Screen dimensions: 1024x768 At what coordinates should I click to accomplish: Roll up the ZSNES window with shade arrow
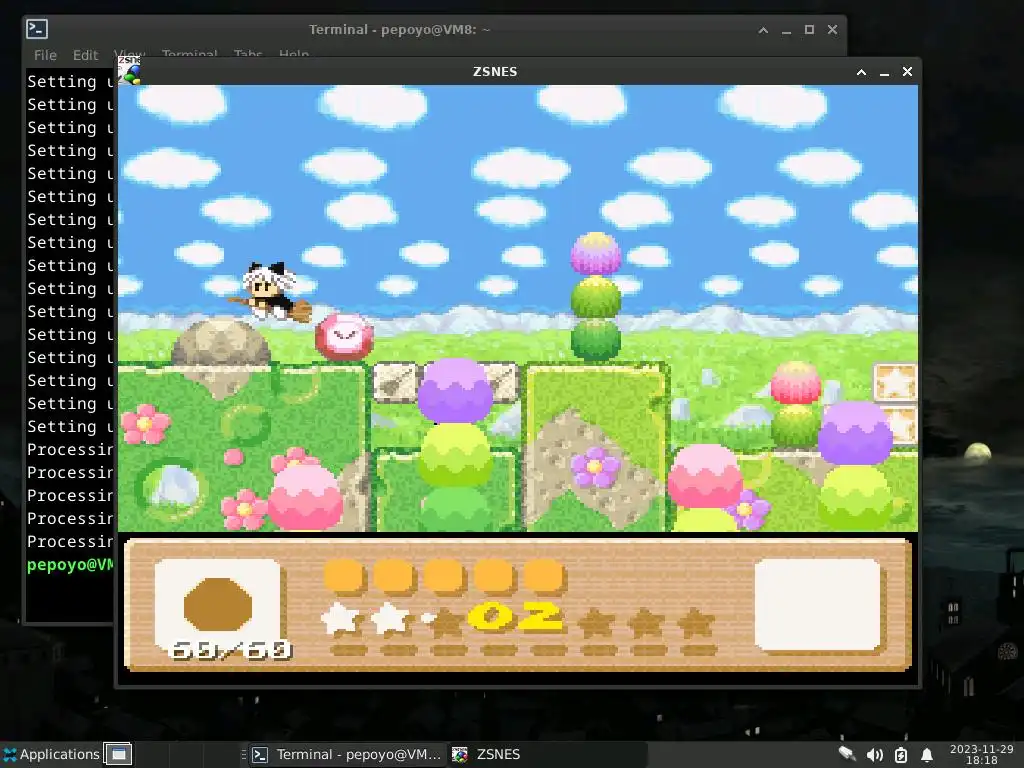click(861, 72)
